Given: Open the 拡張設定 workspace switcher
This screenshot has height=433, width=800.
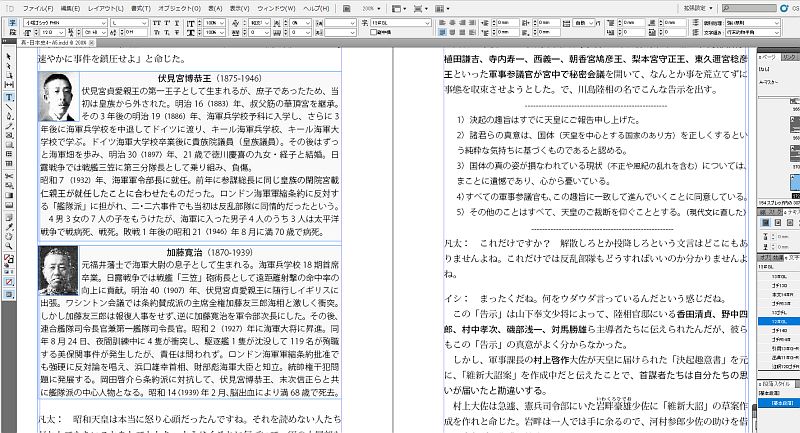Looking at the screenshot, I should tap(695, 8).
